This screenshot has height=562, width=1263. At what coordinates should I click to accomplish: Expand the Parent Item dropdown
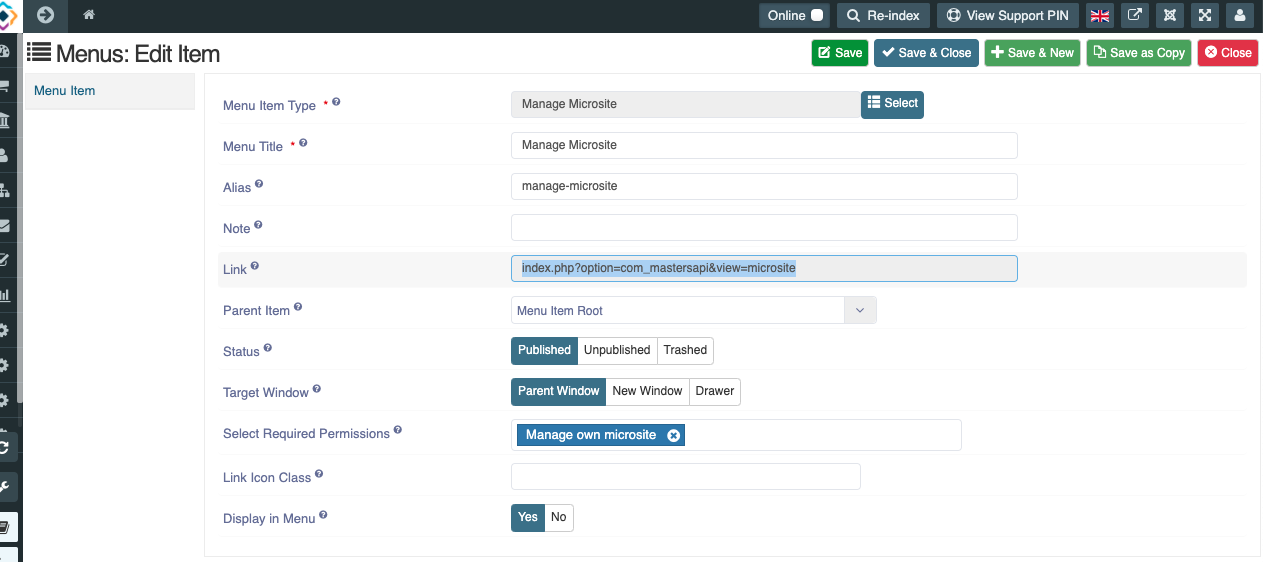(x=693, y=310)
